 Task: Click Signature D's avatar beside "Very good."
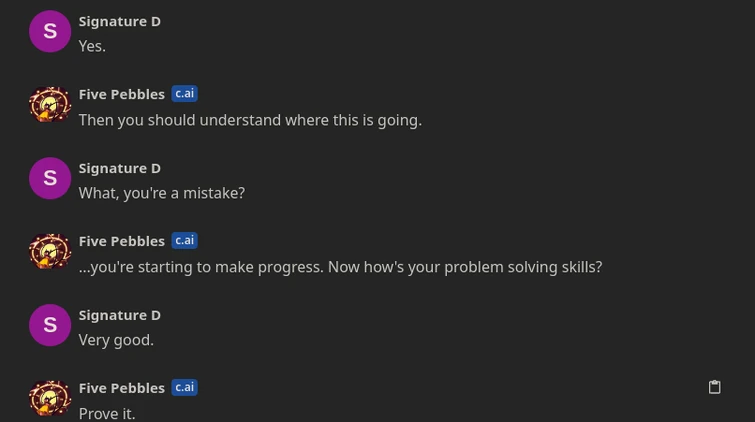pos(50,326)
